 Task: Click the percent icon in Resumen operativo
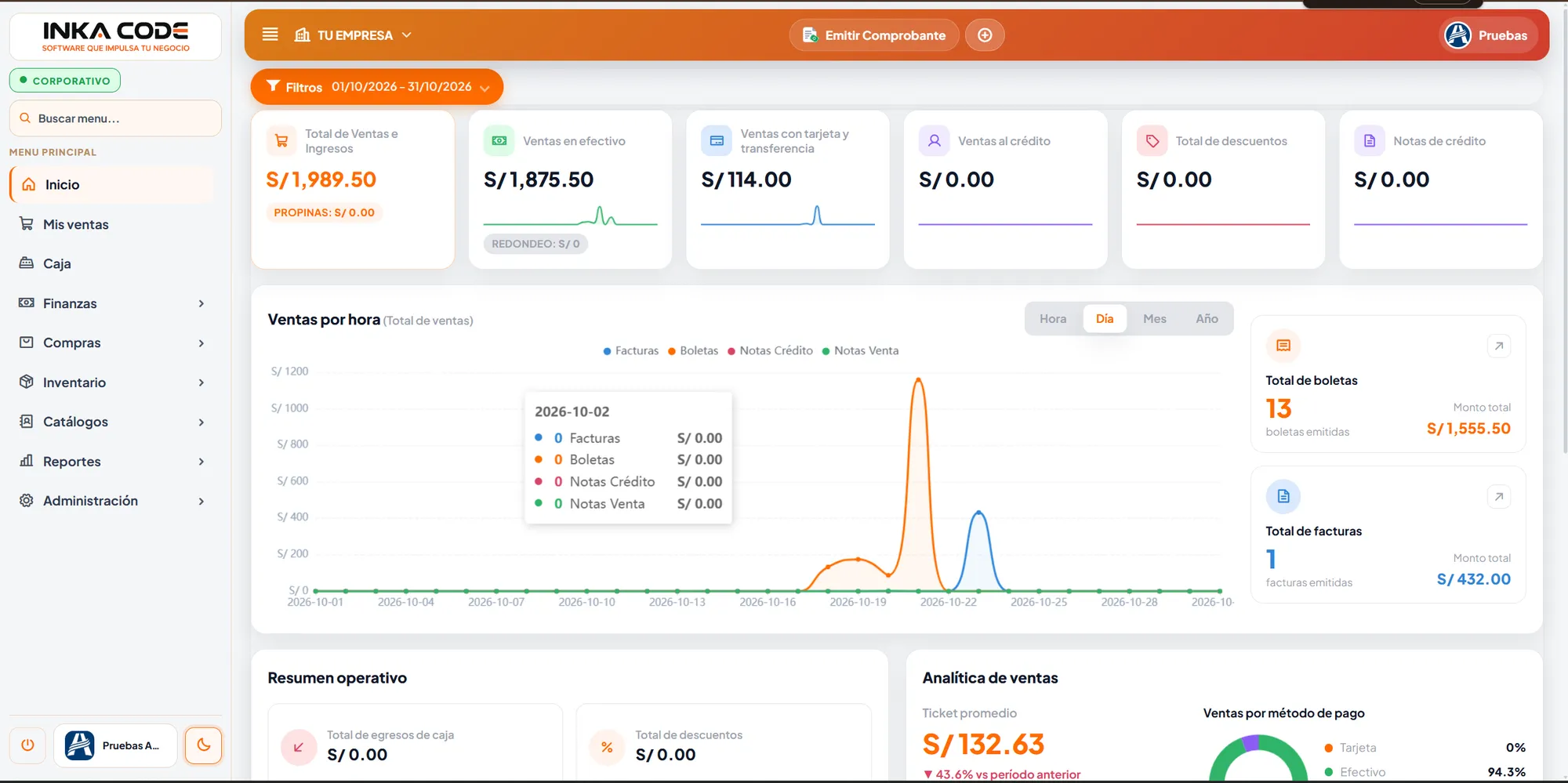tap(607, 747)
